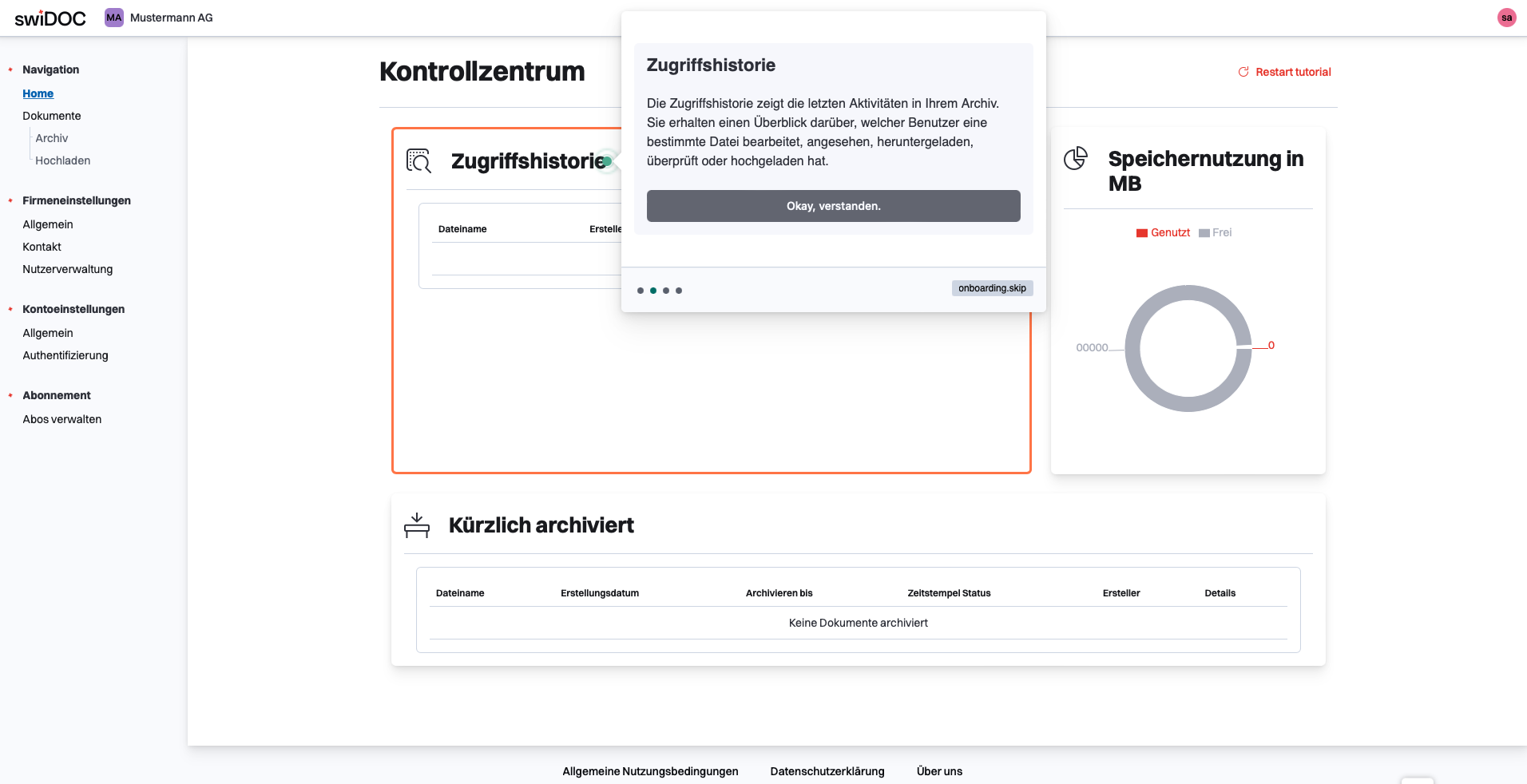Open Dokumente in the sidebar
Image resolution: width=1527 pixels, height=784 pixels.
pyautogui.click(x=52, y=116)
